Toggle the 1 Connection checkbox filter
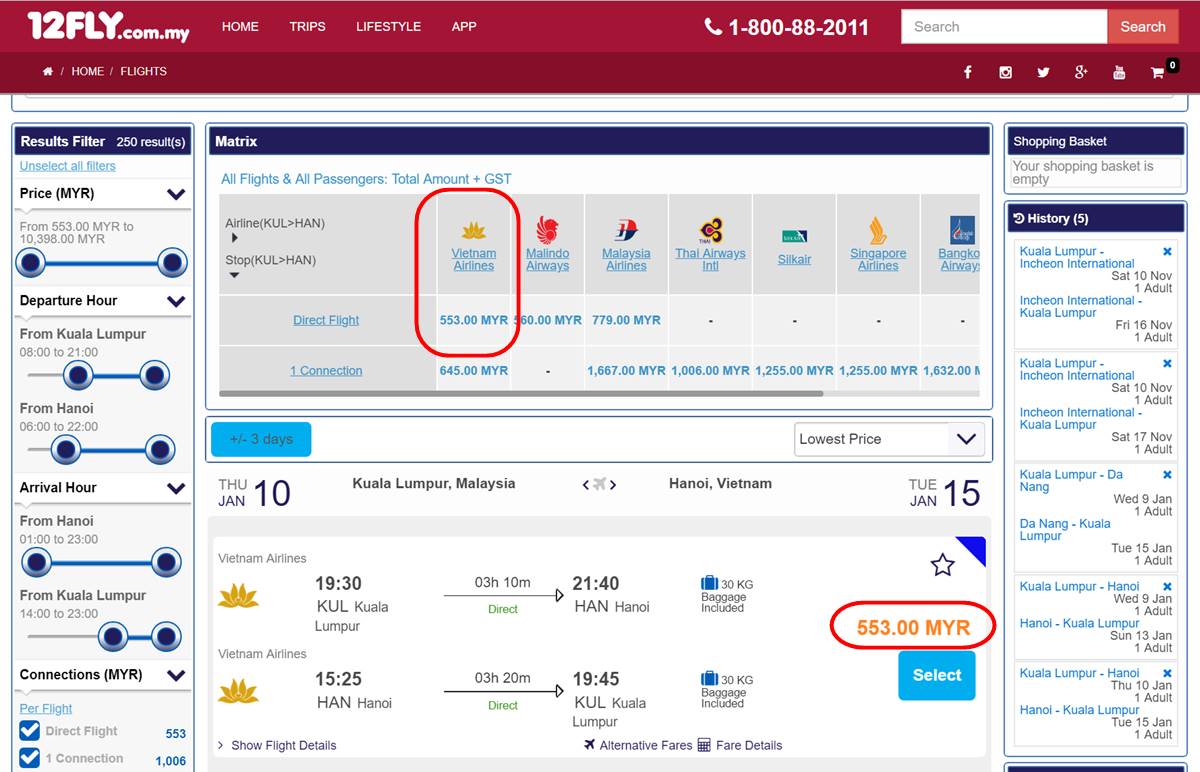The width and height of the screenshot is (1200, 772). pyautogui.click(x=30, y=758)
